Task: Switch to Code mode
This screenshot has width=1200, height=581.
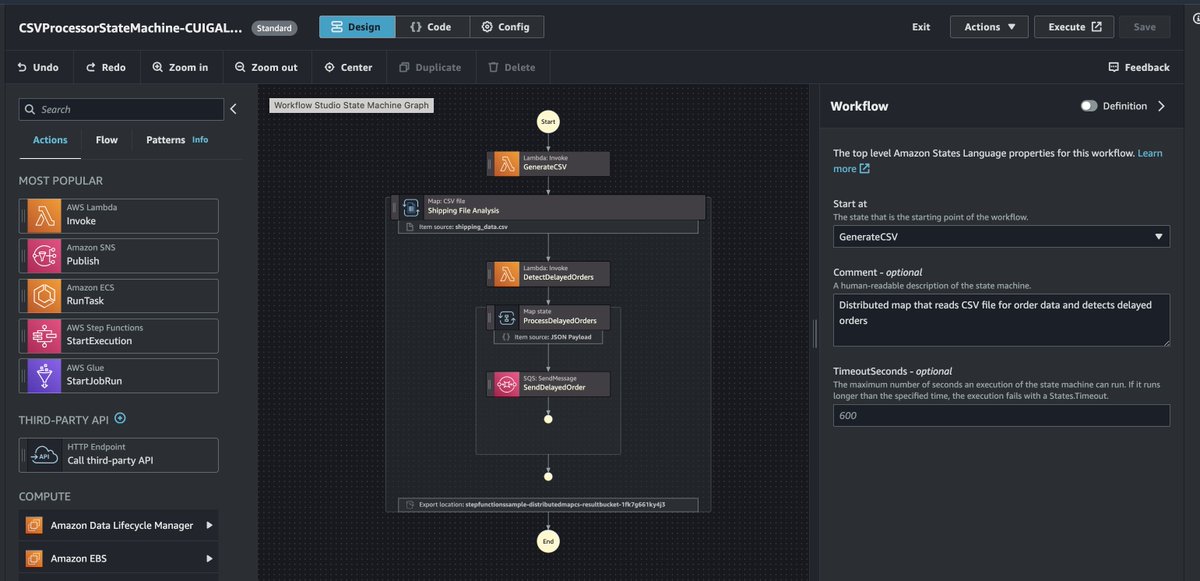Action: click(430, 27)
